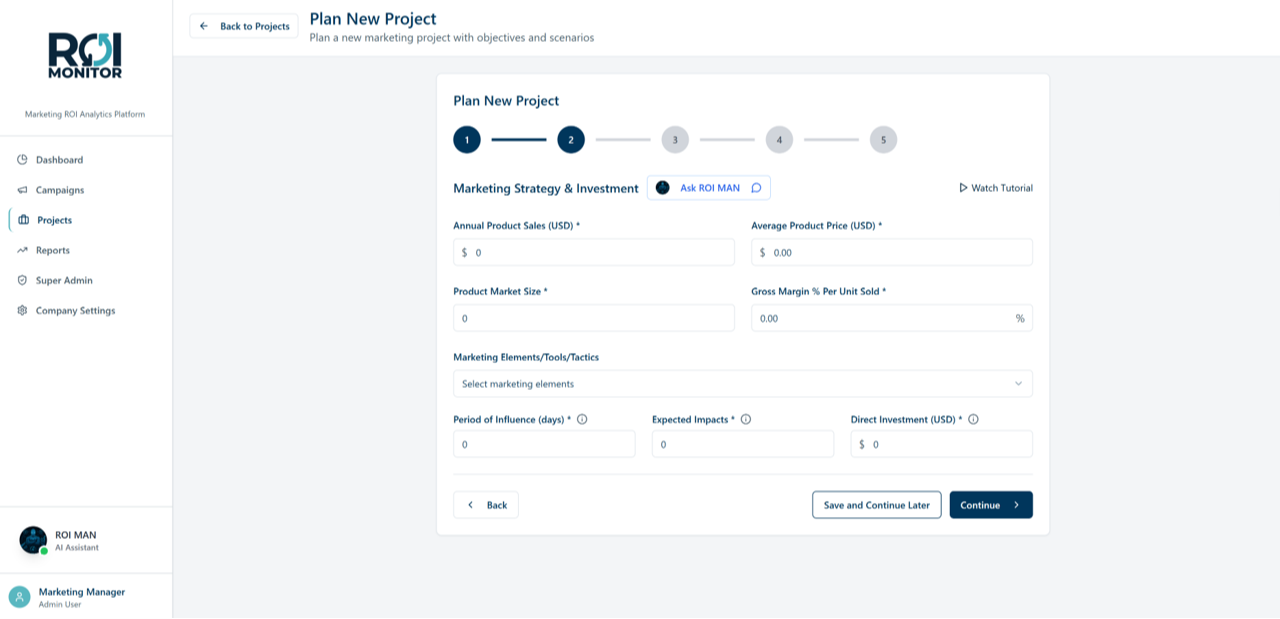Click Period of Influence info icon

click(582, 420)
